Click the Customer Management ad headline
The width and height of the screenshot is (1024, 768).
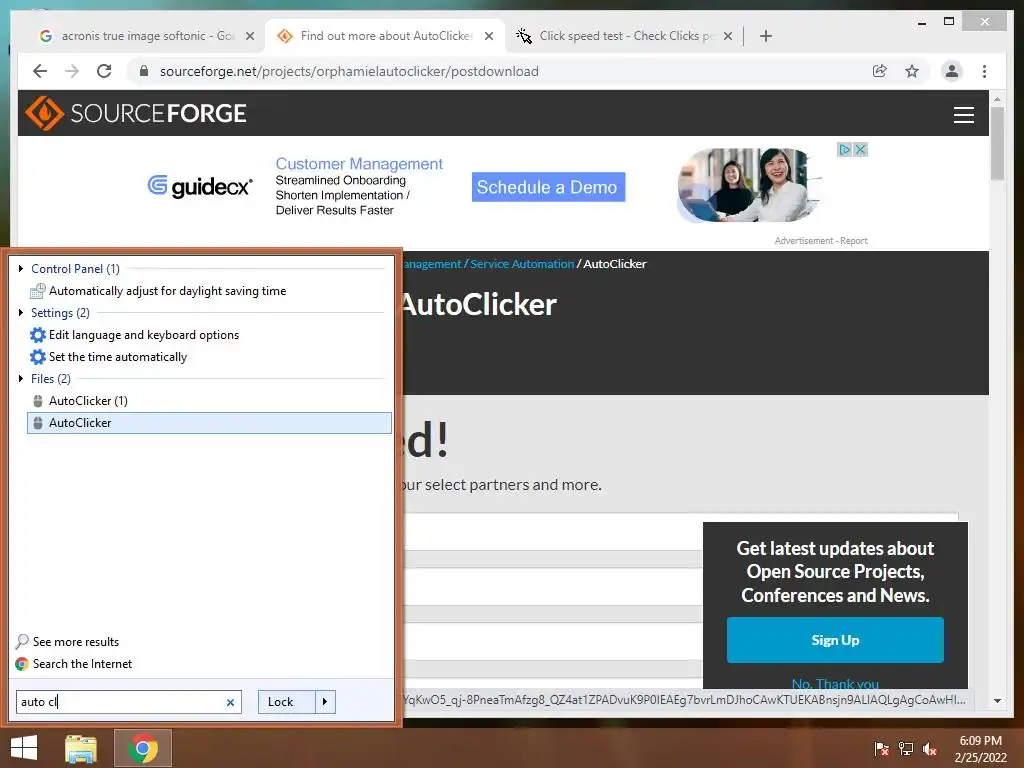(359, 164)
